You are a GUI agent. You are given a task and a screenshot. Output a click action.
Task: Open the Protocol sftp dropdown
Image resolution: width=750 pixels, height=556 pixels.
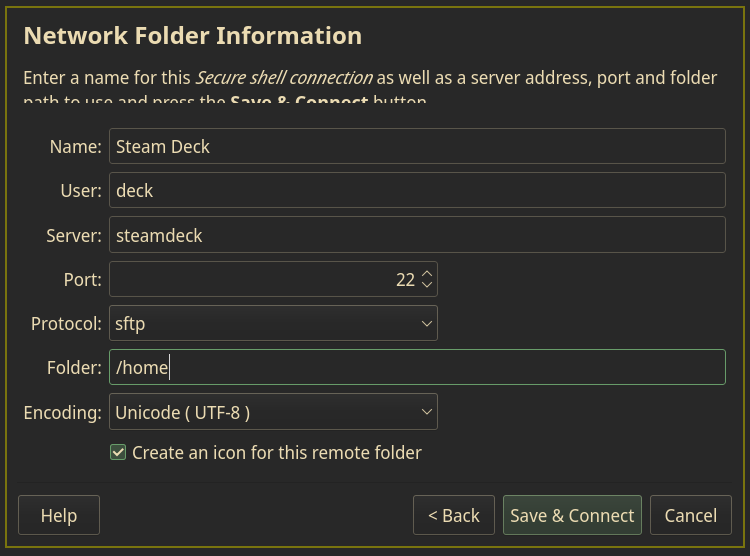(272, 323)
